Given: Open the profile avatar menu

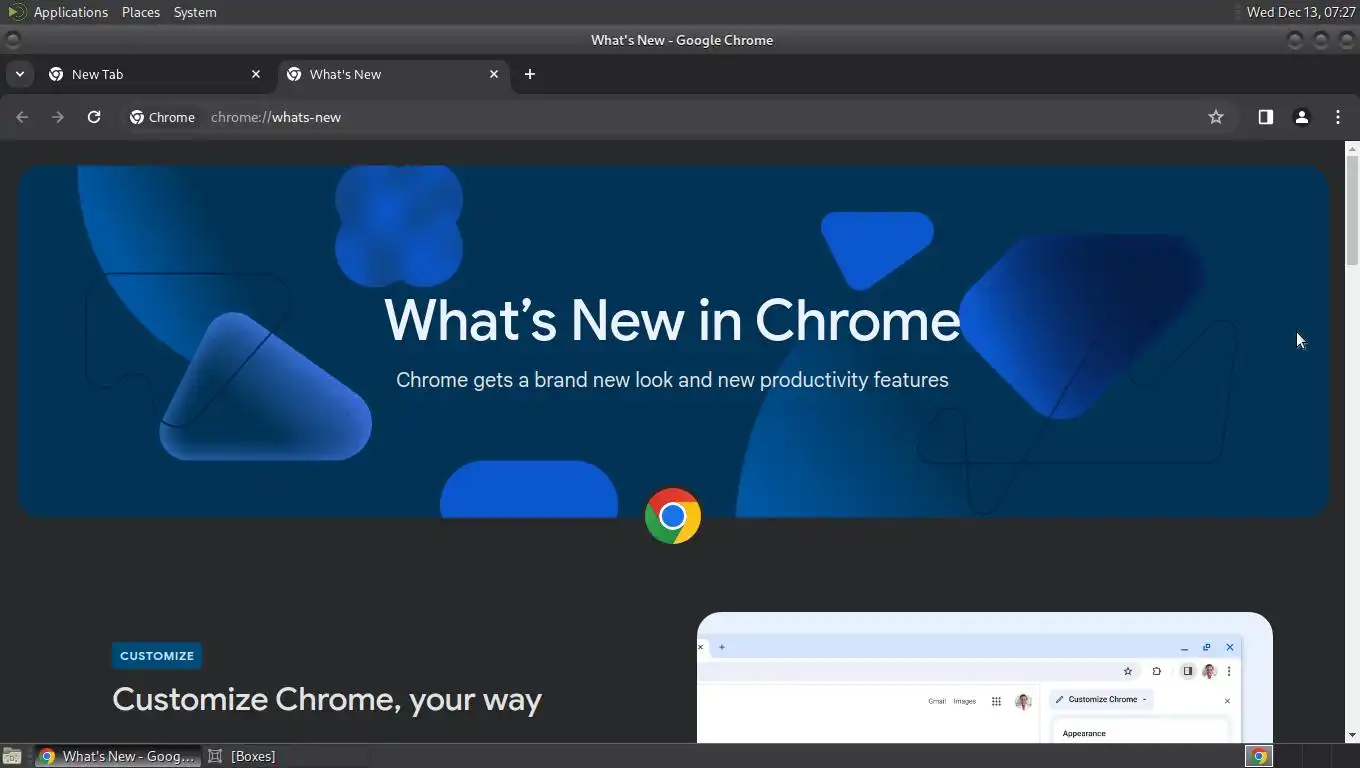Looking at the screenshot, I should click(1302, 117).
